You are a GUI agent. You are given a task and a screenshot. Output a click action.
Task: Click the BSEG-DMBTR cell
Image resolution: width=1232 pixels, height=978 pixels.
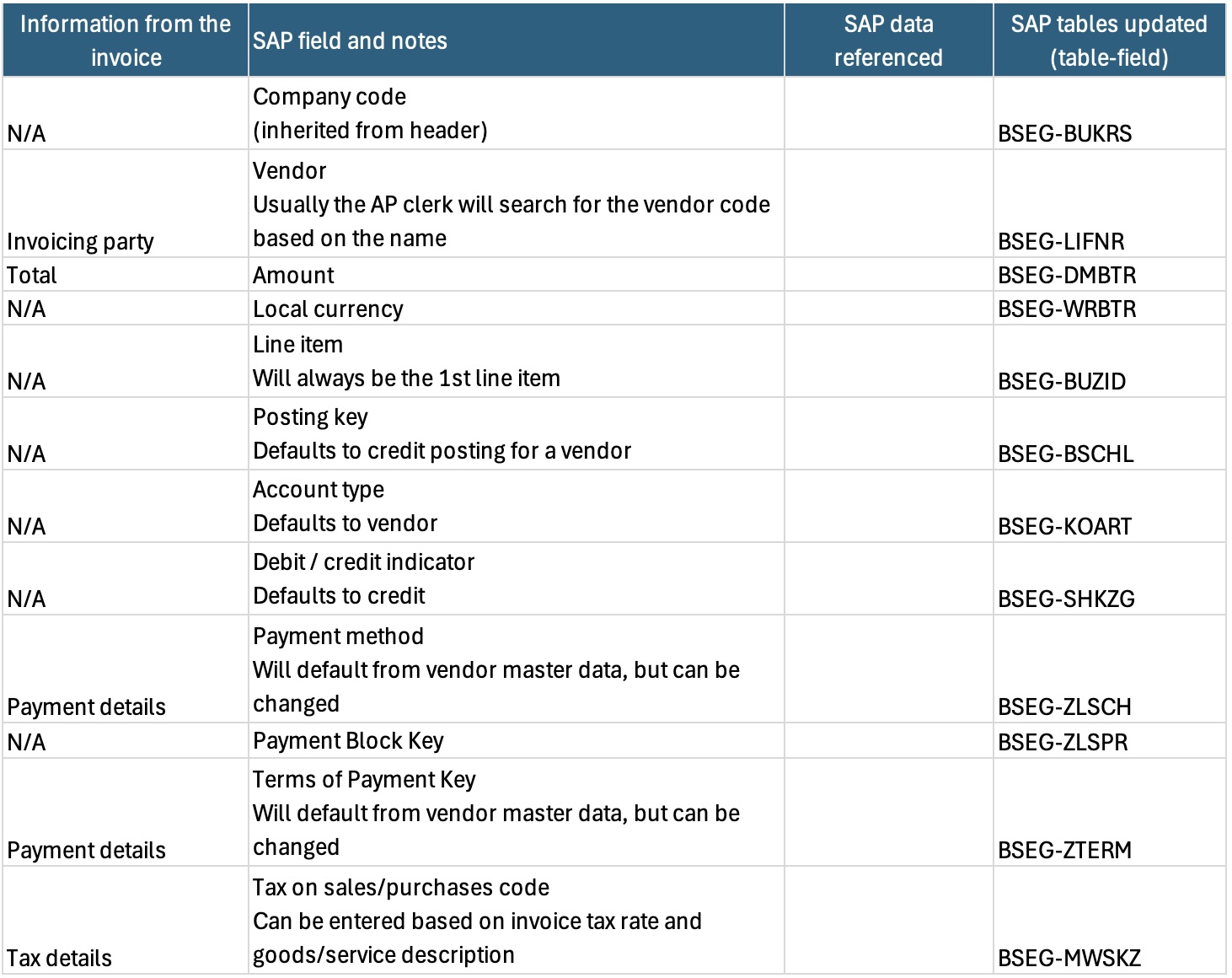point(1109,275)
